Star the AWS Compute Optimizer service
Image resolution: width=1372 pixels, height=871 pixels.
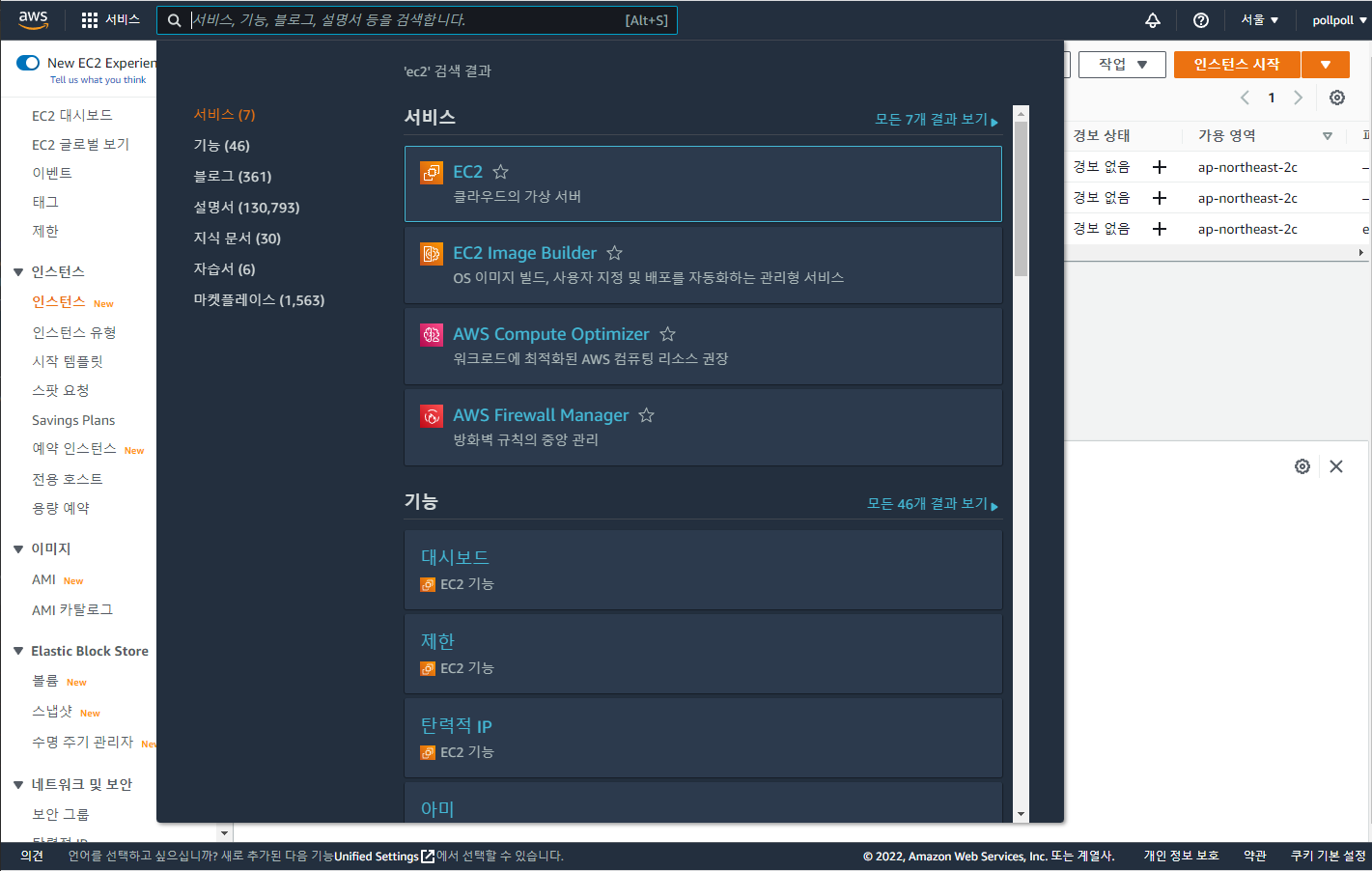tap(667, 334)
